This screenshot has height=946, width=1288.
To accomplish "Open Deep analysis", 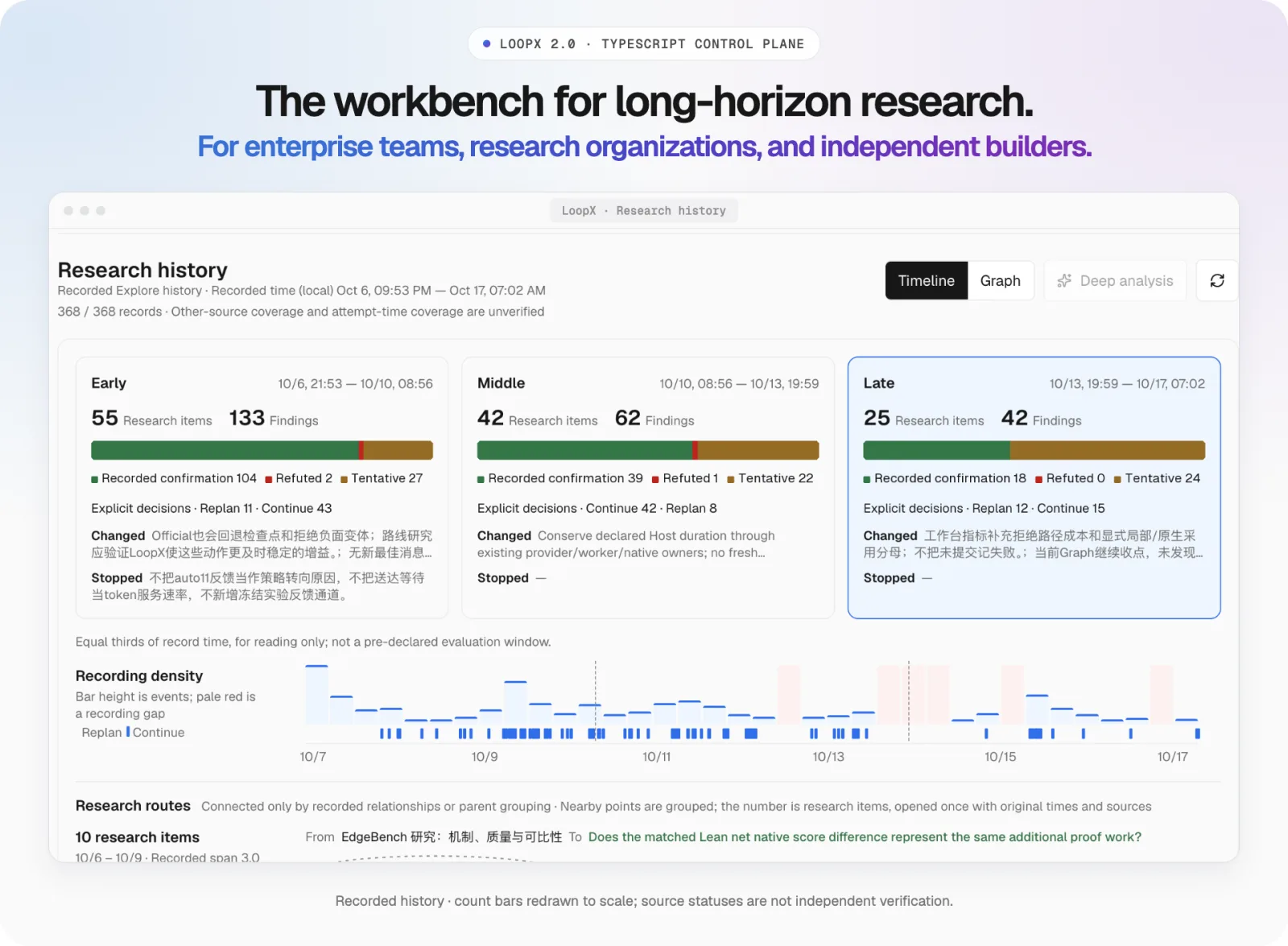I will pyautogui.click(x=1115, y=280).
